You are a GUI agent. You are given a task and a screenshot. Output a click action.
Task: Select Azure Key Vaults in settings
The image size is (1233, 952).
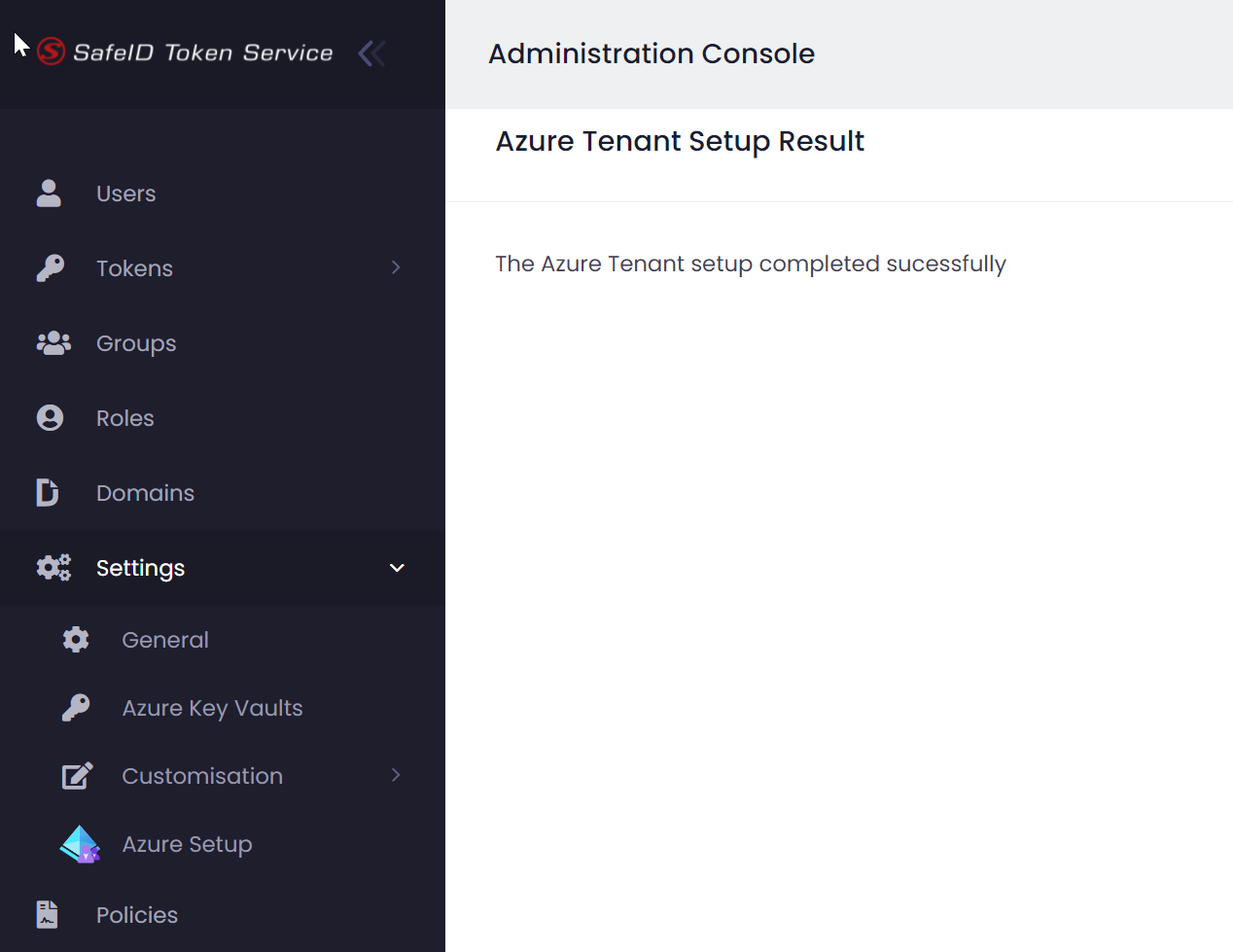[212, 708]
